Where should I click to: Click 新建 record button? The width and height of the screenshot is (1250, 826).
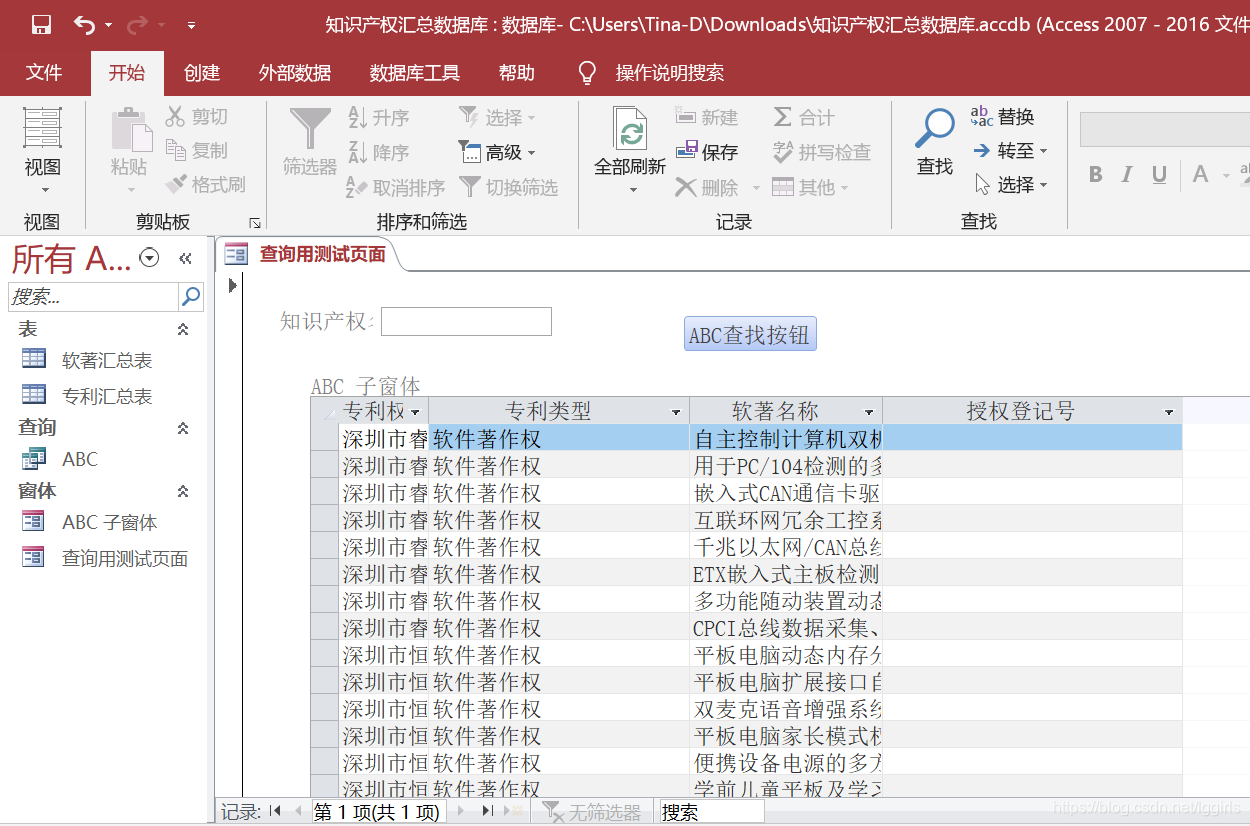(706, 117)
